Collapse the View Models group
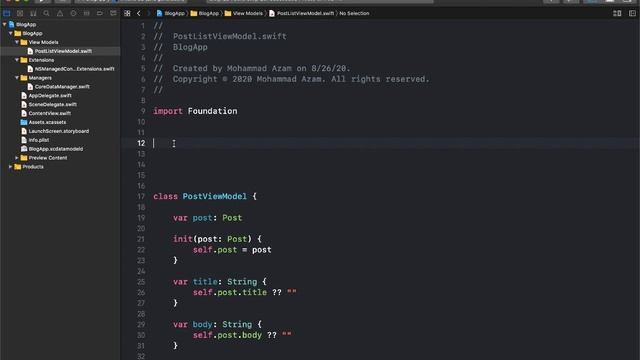Screen dimensions: 640x360 pyautogui.click(x=17, y=42)
